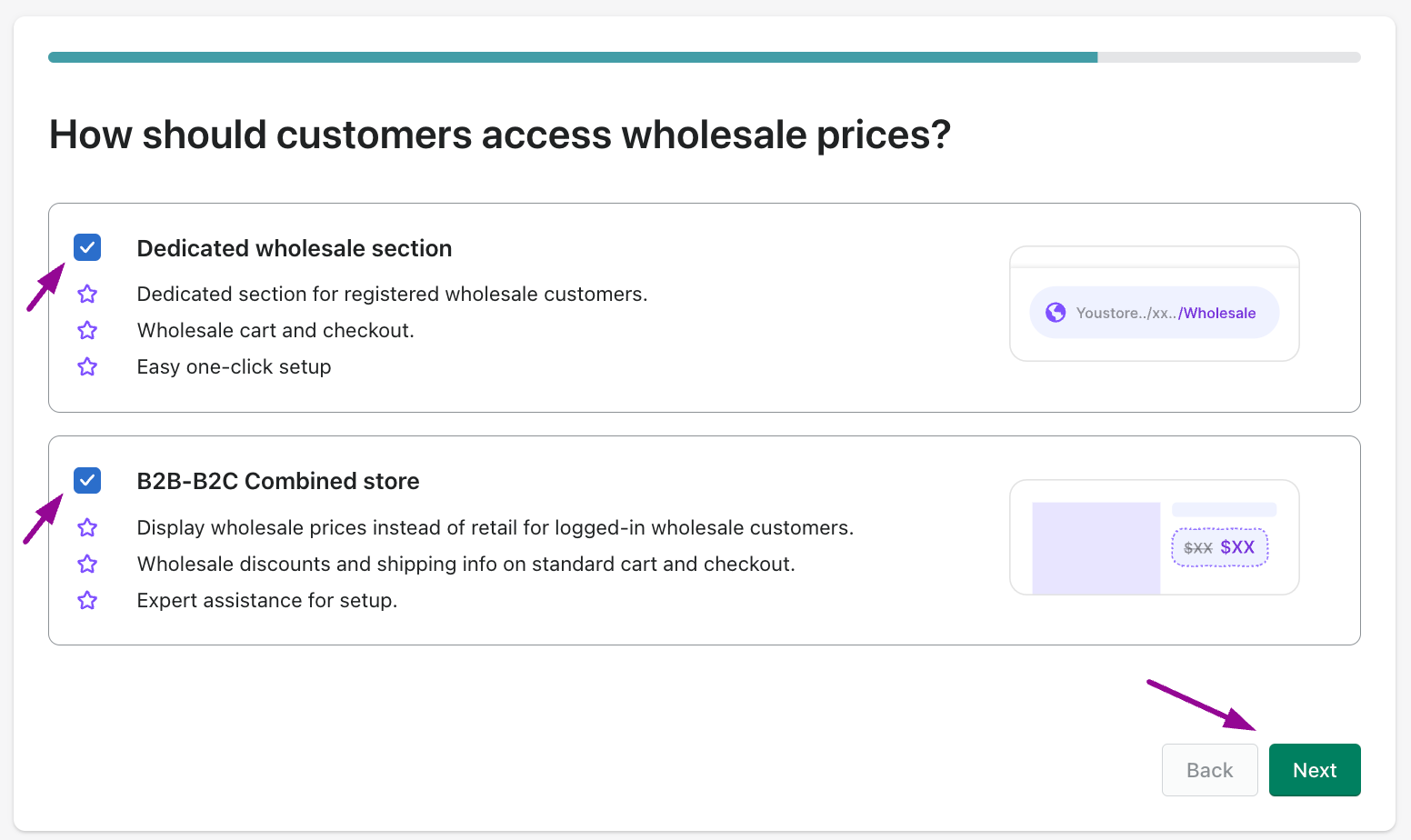
Task: Click star icon next to Wholesale discounts and shipping
Action: [x=87, y=564]
